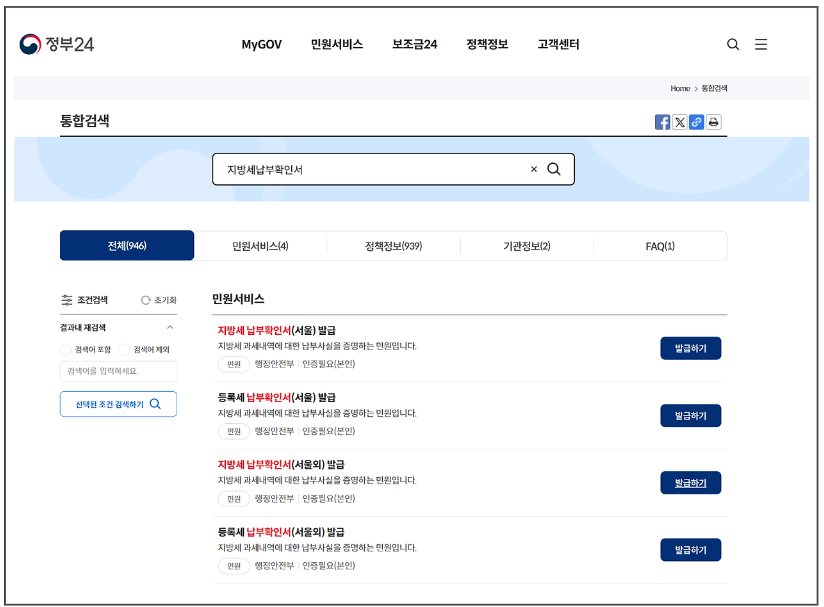Open 정책정보 menu
Screen dimensions: 824x607
tap(487, 45)
